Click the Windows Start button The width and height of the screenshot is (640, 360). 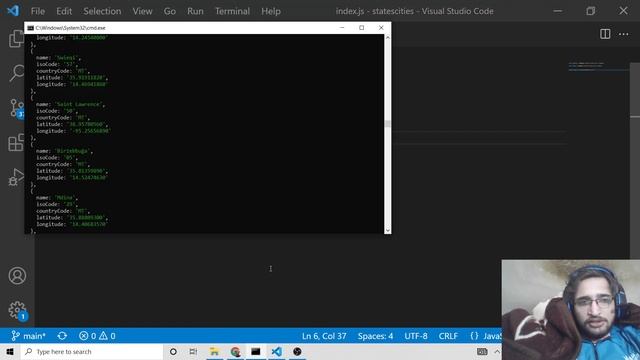(x=10, y=351)
